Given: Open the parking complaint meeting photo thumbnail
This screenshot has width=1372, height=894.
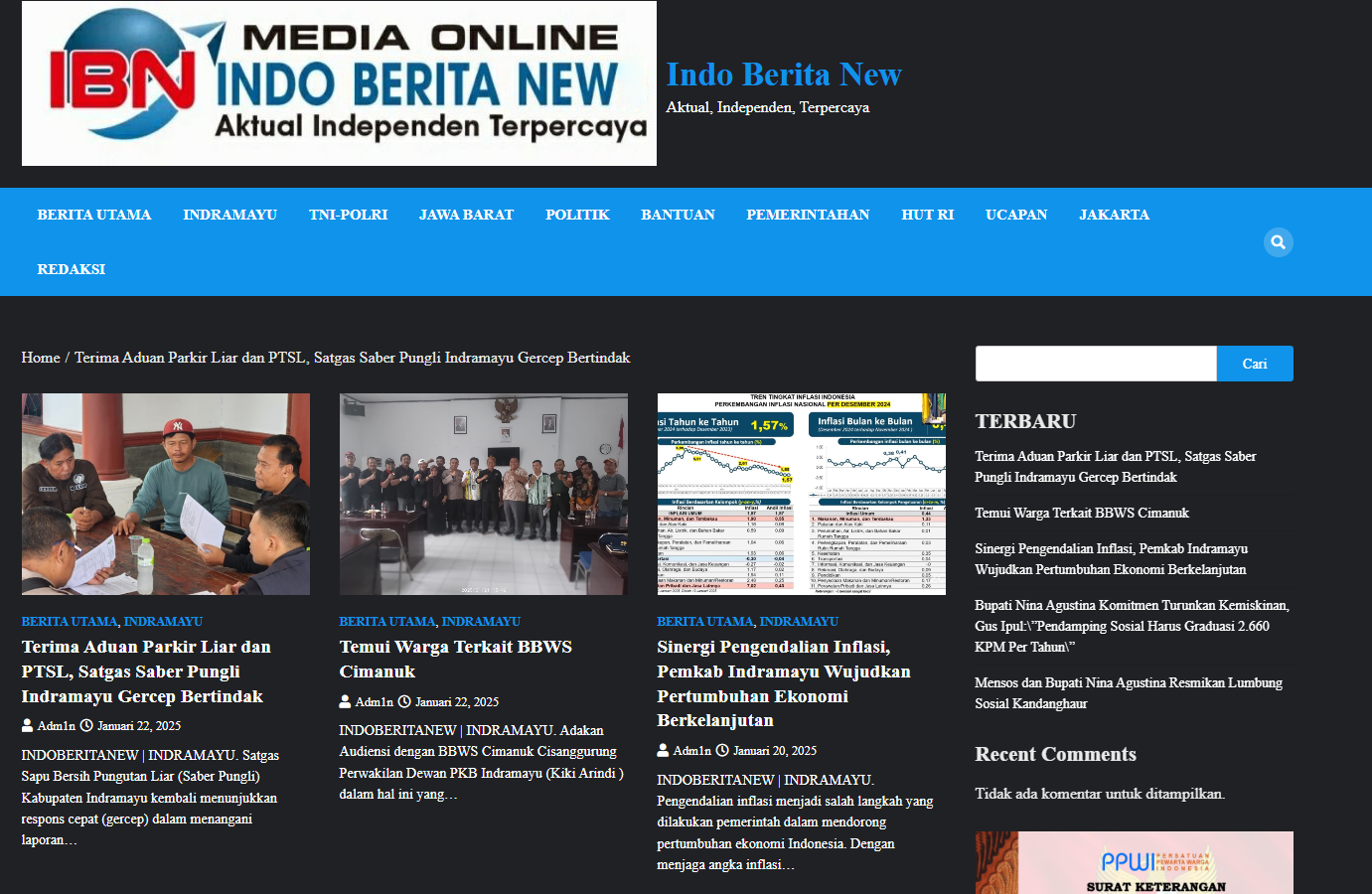Looking at the screenshot, I should [x=166, y=494].
